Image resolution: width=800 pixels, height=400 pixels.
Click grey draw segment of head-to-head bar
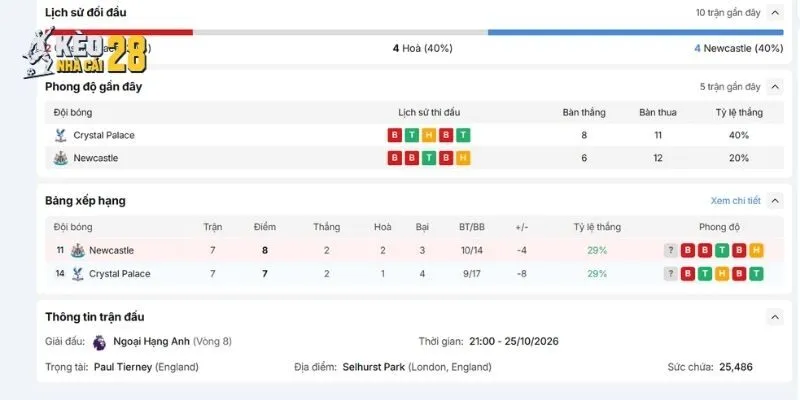click(340, 32)
